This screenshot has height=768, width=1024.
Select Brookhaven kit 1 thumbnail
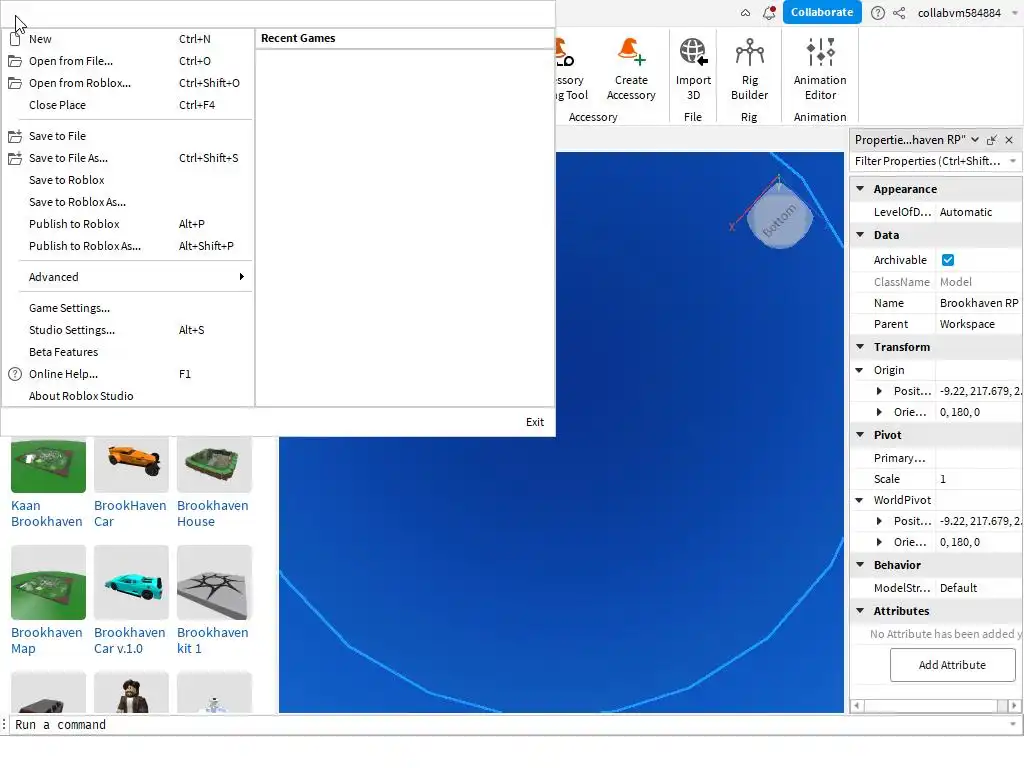coord(214,583)
